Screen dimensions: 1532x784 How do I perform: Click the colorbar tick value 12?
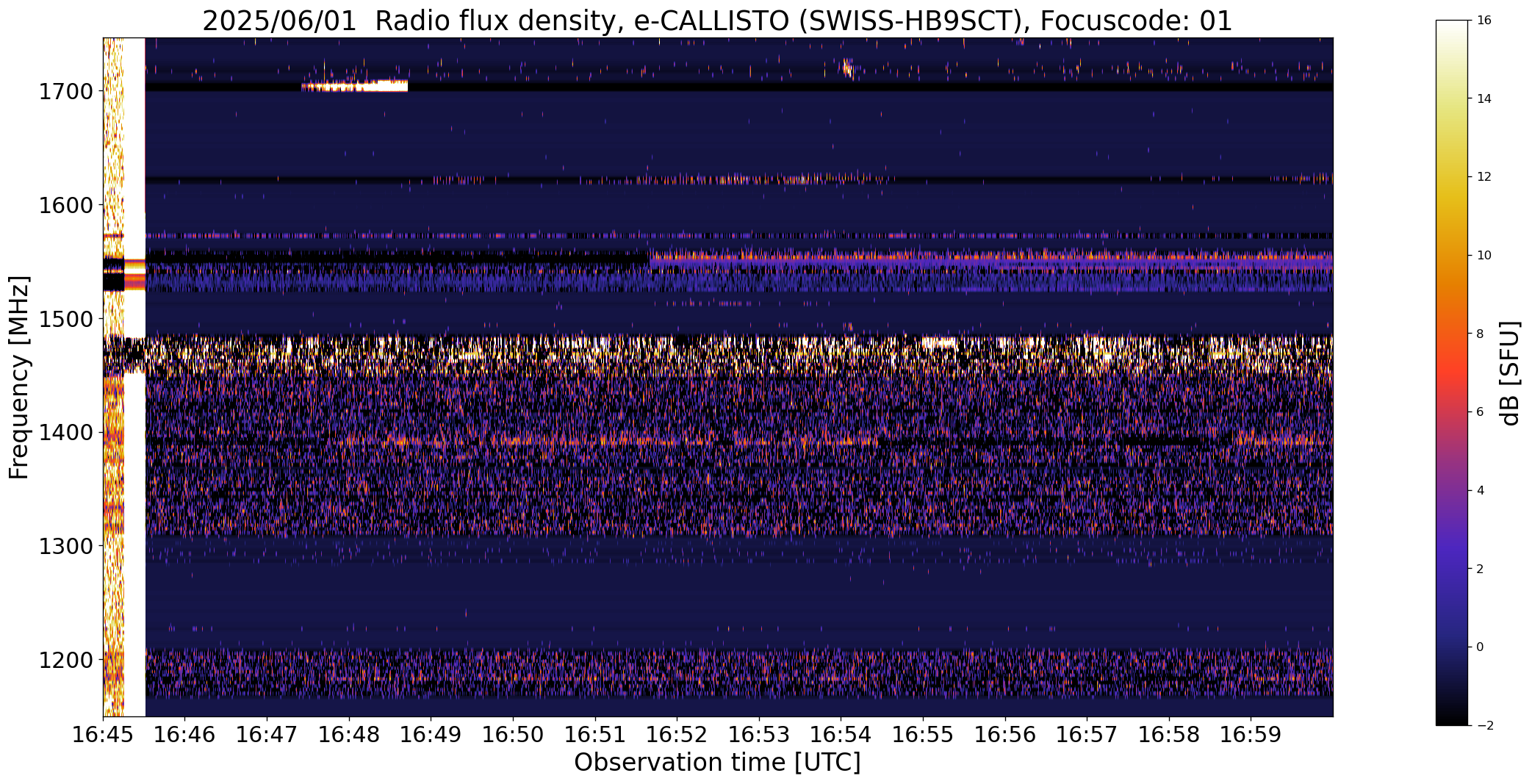pyautogui.click(x=1484, y=177)
